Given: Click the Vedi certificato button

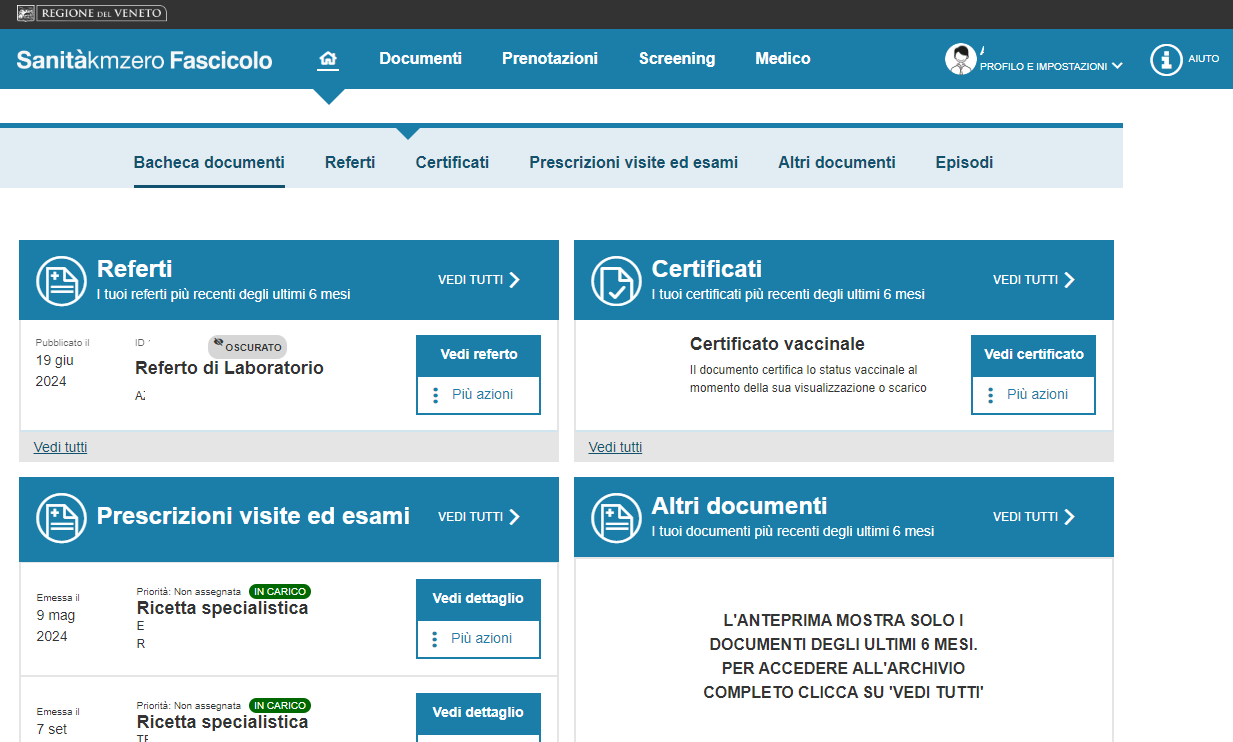Looking at the screenshot, I should [x=1033, y=355].
